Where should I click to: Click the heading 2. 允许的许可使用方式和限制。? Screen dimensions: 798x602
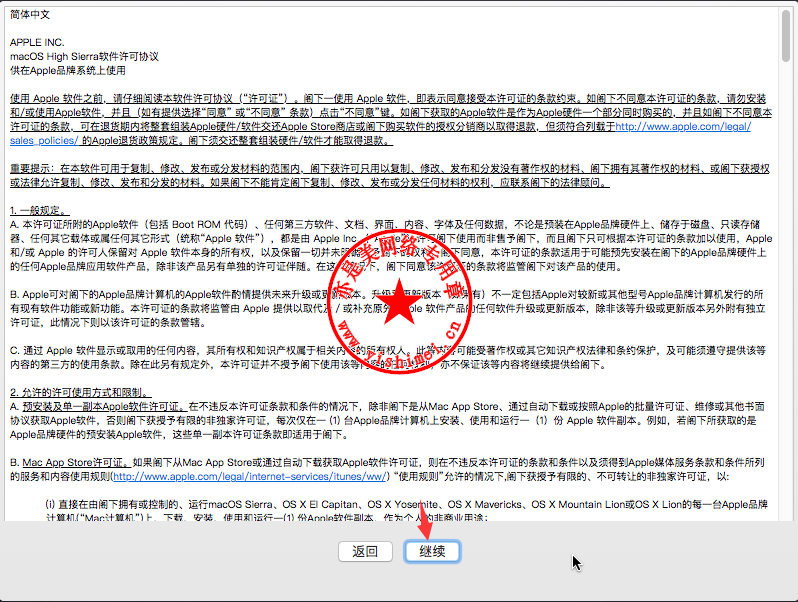pos(80,392)
